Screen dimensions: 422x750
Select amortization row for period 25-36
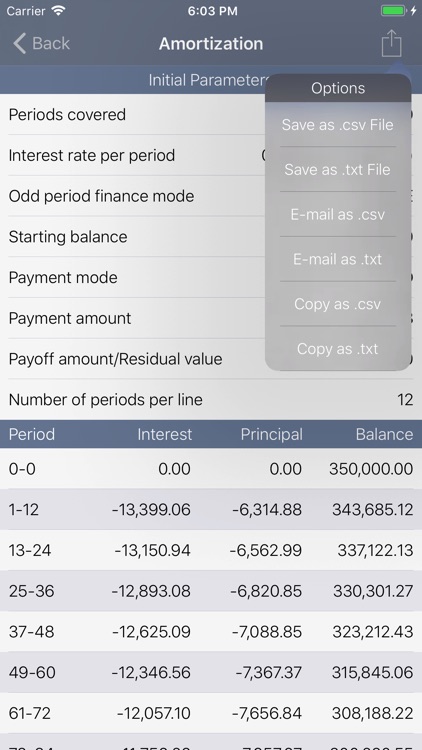pyautogui.click(x=211, y=591)
